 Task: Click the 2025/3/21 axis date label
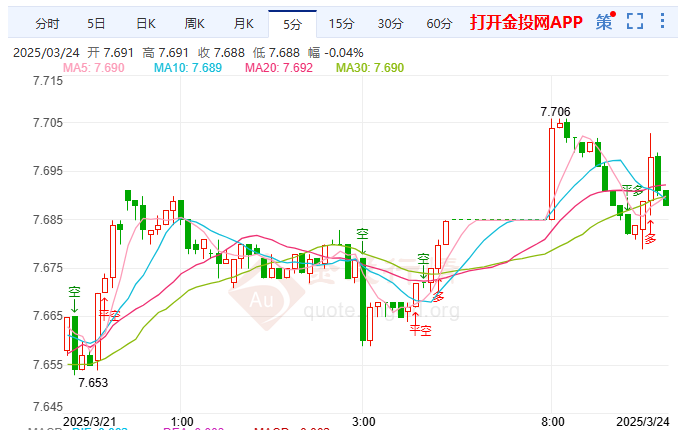(x=90, y=422)
